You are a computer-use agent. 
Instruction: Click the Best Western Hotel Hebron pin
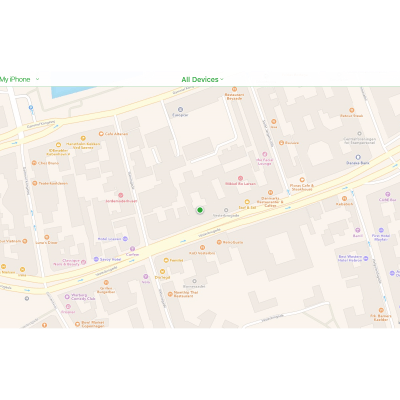(x=366, y=258)
